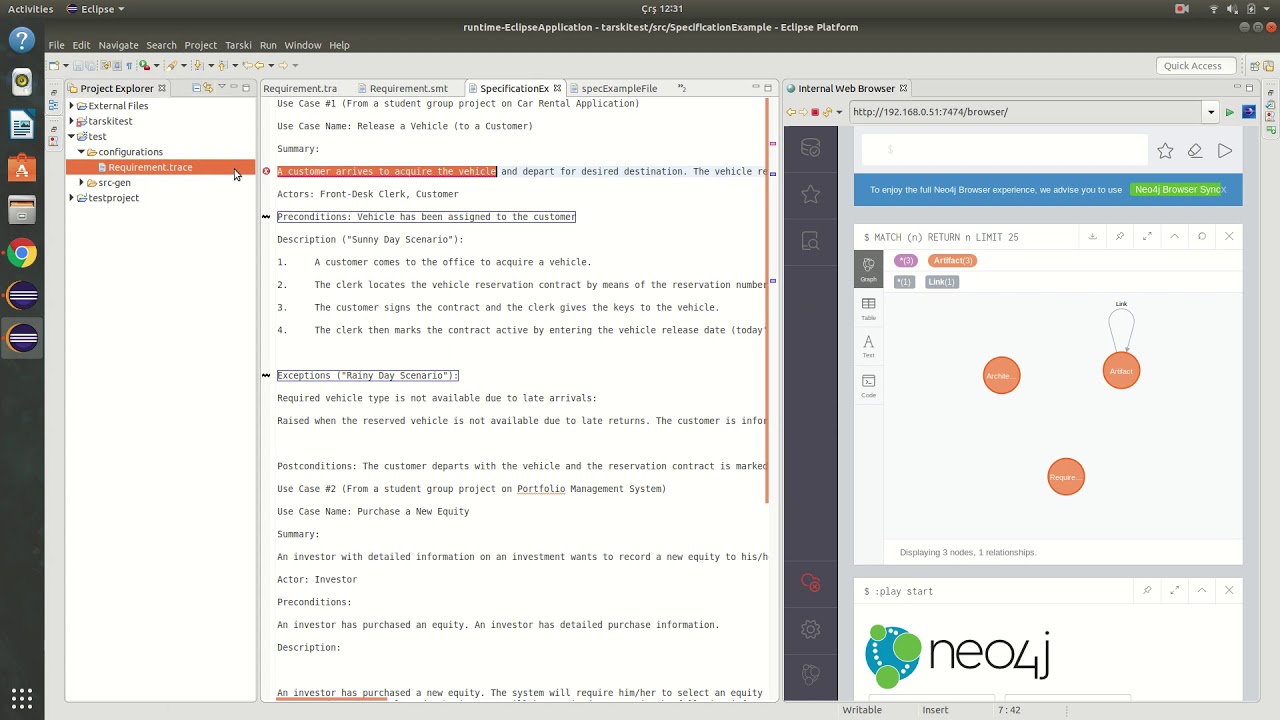The width and height of the screenshot is (1280, 720).
Task: Open the Neo4j favorites star in sidebar
Action: point(811,194)
